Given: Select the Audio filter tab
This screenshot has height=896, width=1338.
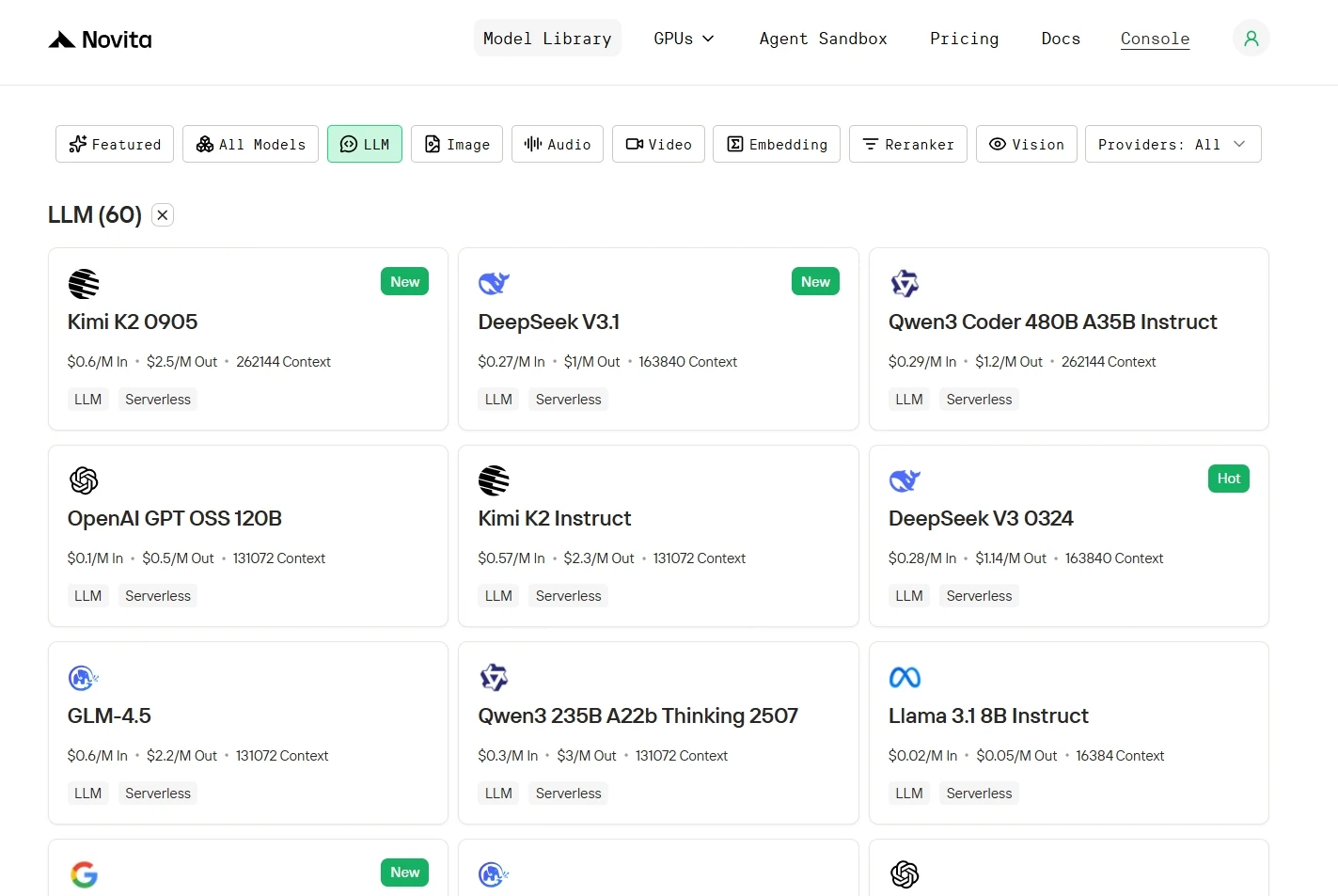Looking at the screenshot, I should (558, 144).
